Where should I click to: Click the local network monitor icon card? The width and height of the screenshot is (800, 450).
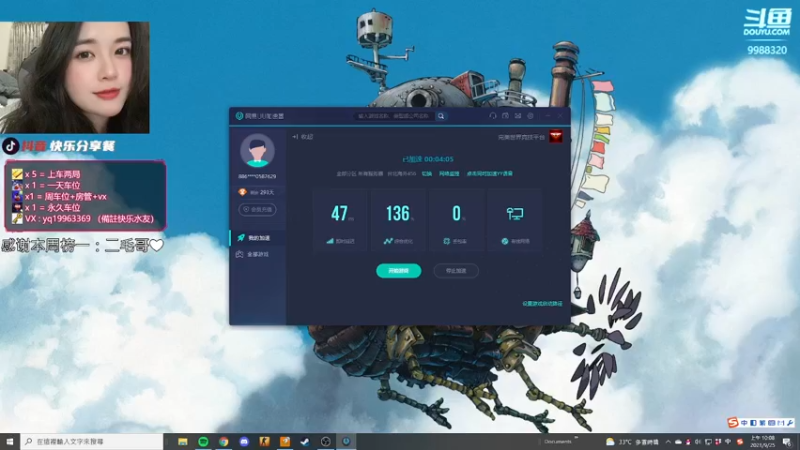(x=514, y=220)
